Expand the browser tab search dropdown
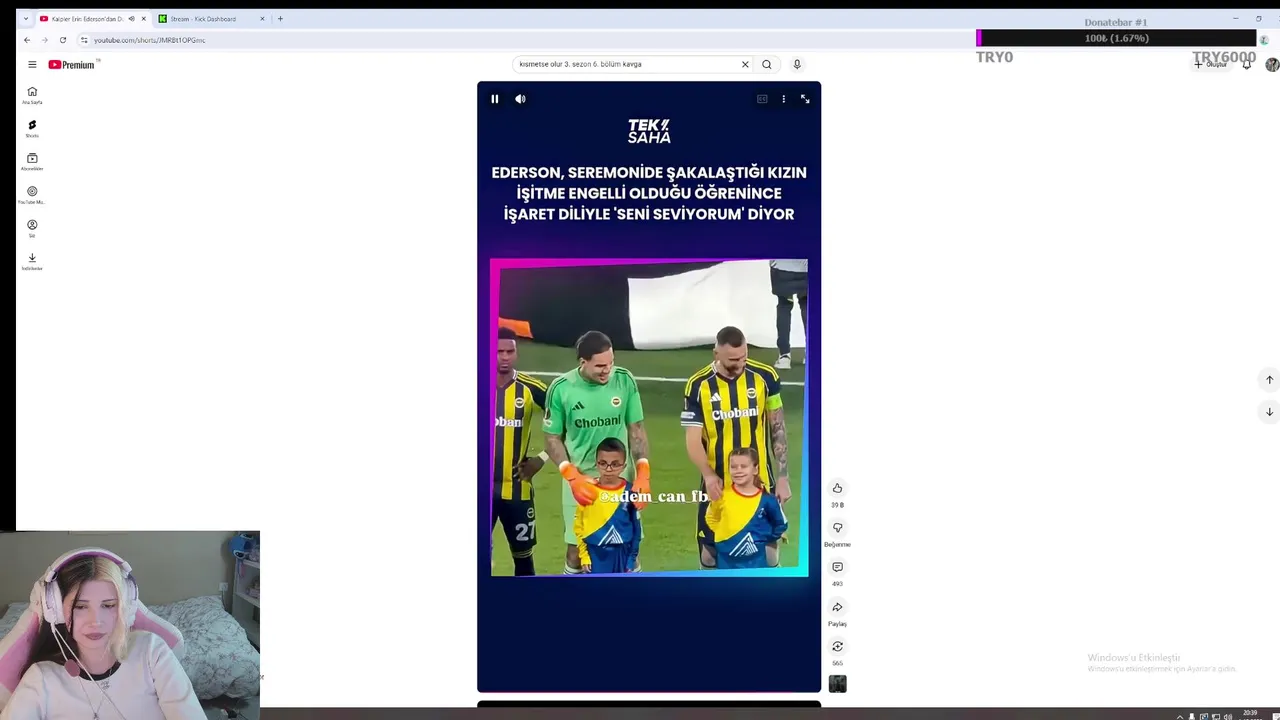Image resolution: width=1280 pixels, height=720 pixels. coord(26,19)
